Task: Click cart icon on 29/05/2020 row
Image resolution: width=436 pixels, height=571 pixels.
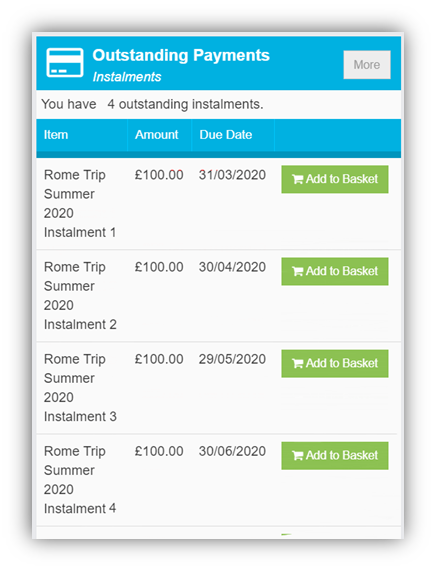Action: pyautogui.click(x=297, y=363)
